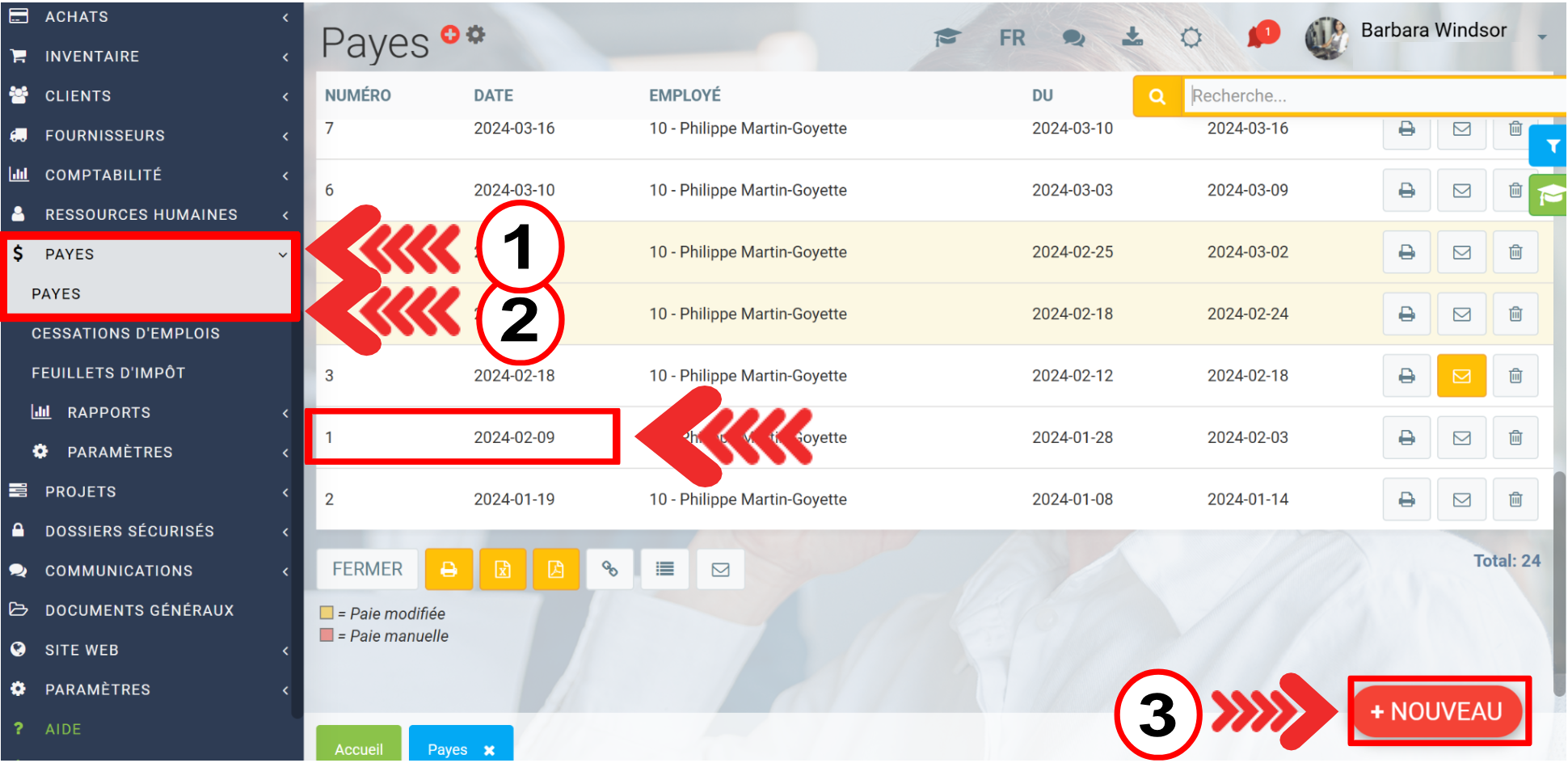The width and height of the screenshot is (1568, 763).
Task: Open the chat bubbles icon in header
Action: tap(1073, 37)
